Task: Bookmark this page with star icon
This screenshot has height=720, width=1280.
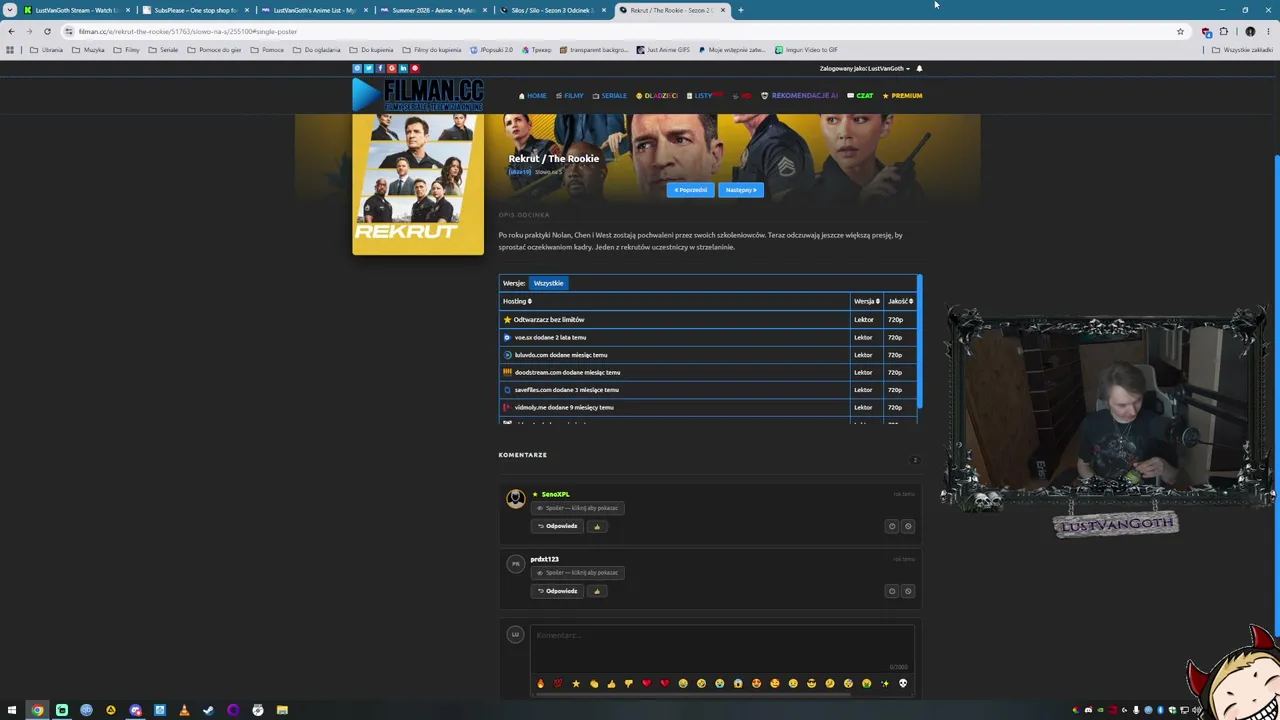Action: point(1180,31)
